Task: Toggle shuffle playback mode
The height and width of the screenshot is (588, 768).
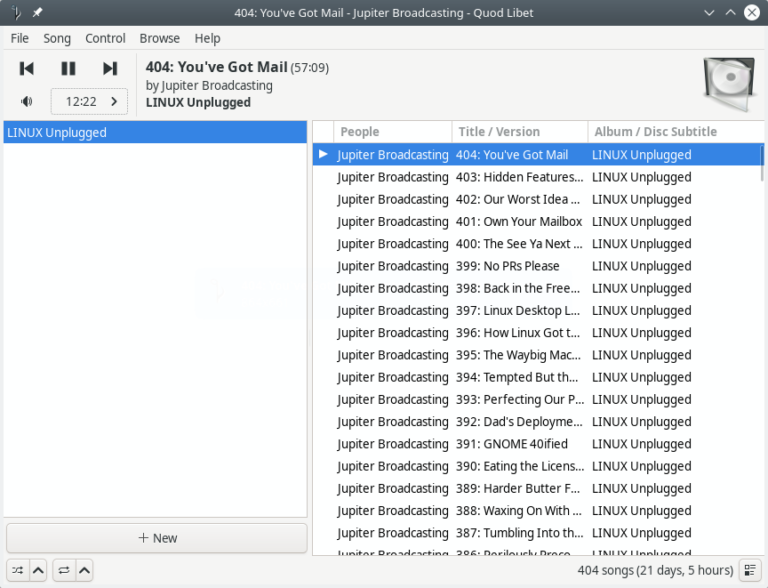Action: 18,570
